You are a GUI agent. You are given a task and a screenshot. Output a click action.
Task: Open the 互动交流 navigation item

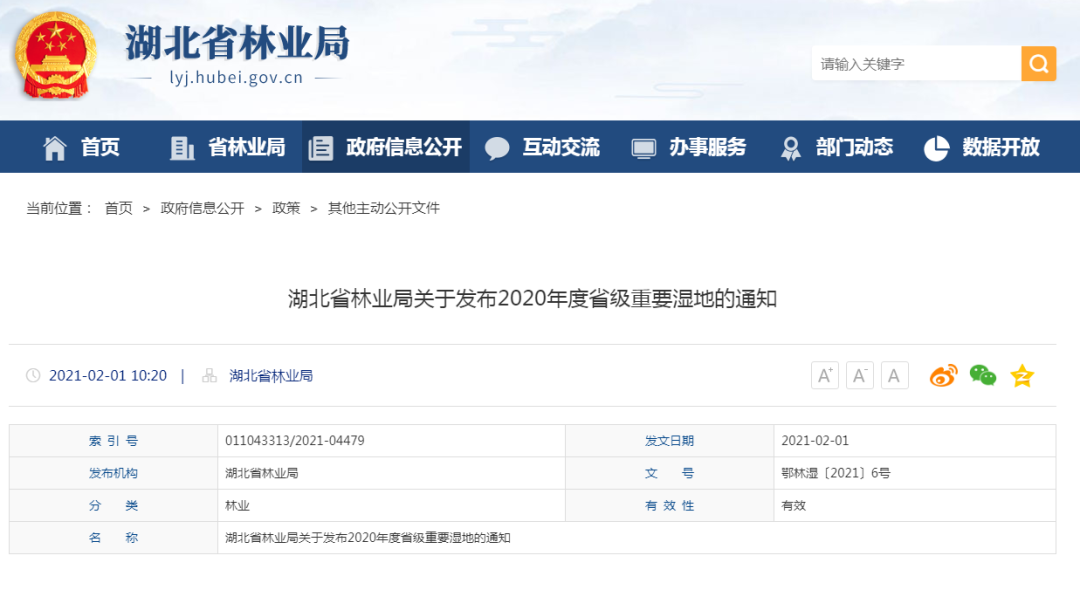click(543, 147)
